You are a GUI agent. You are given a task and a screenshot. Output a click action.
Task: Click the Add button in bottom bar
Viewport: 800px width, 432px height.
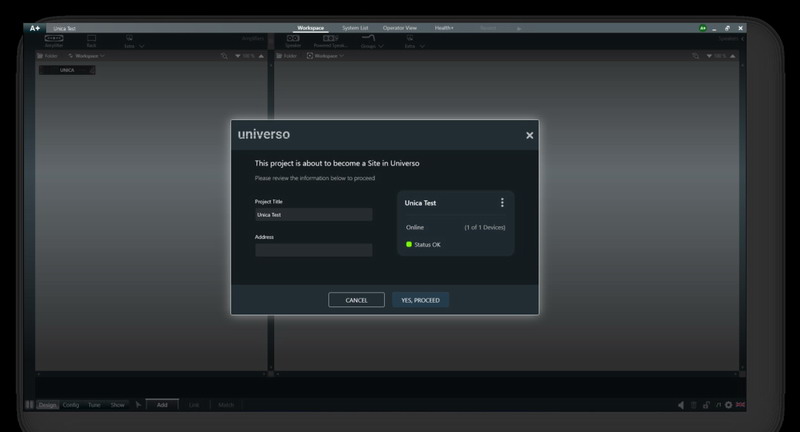[162, 405]
